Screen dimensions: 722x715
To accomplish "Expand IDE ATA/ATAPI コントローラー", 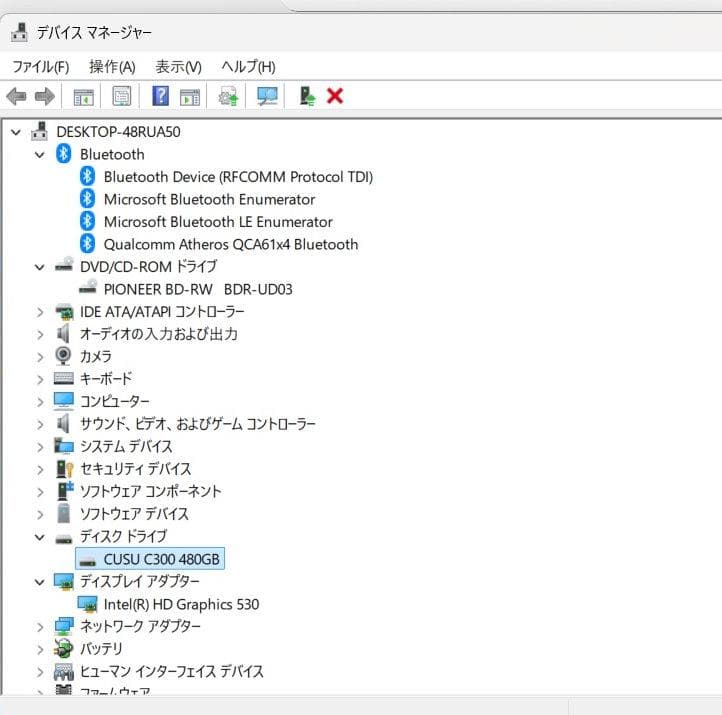I will coord(40,313).
